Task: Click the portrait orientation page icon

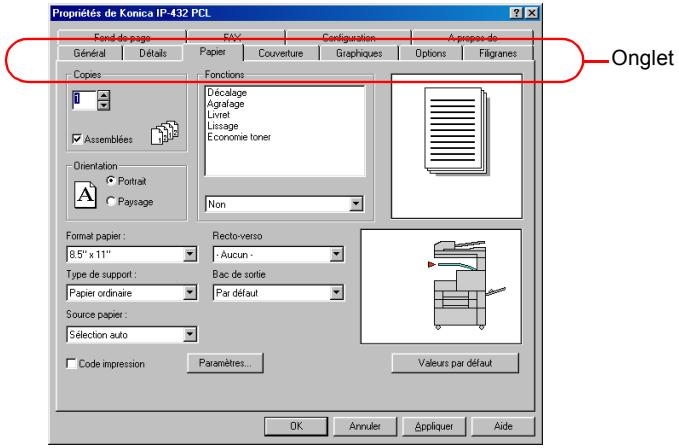Action: [x=85, y=195]
